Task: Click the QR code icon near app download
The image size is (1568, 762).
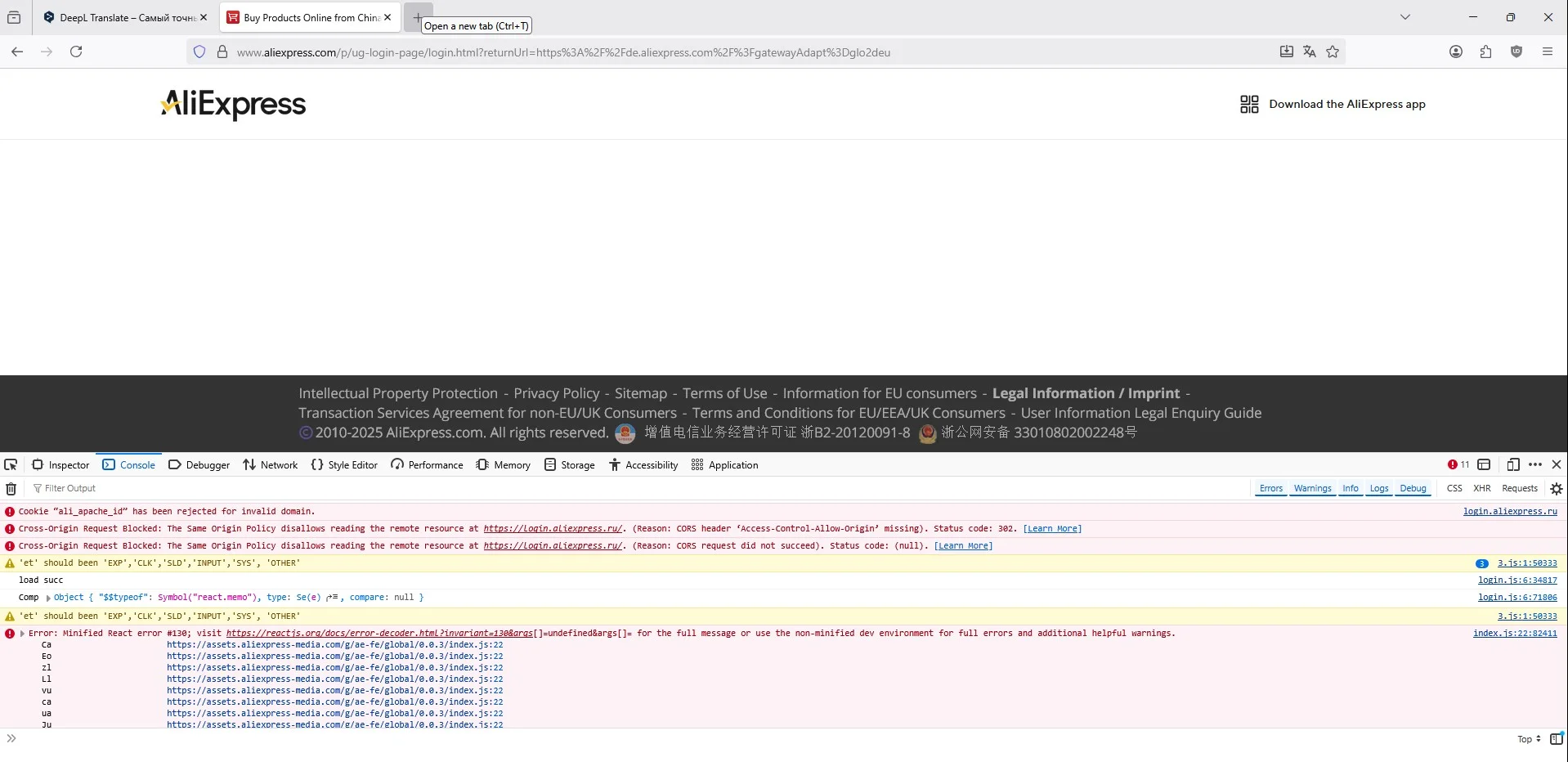Action: [x=1249, y=104]
